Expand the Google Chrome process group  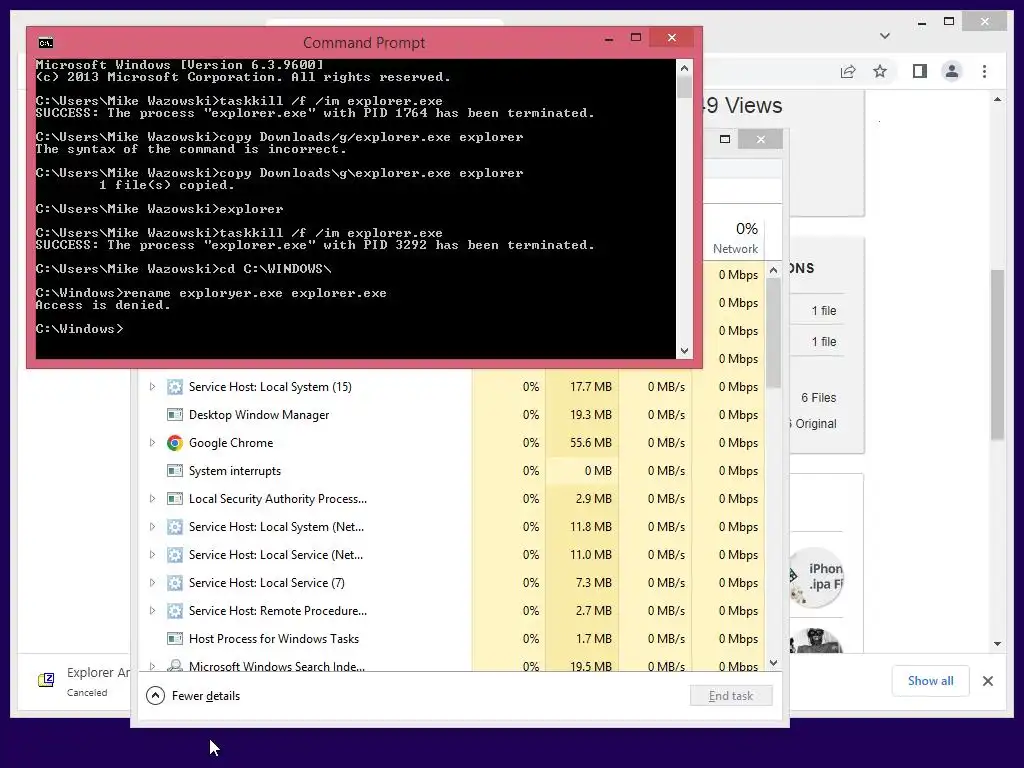[152, 443]
